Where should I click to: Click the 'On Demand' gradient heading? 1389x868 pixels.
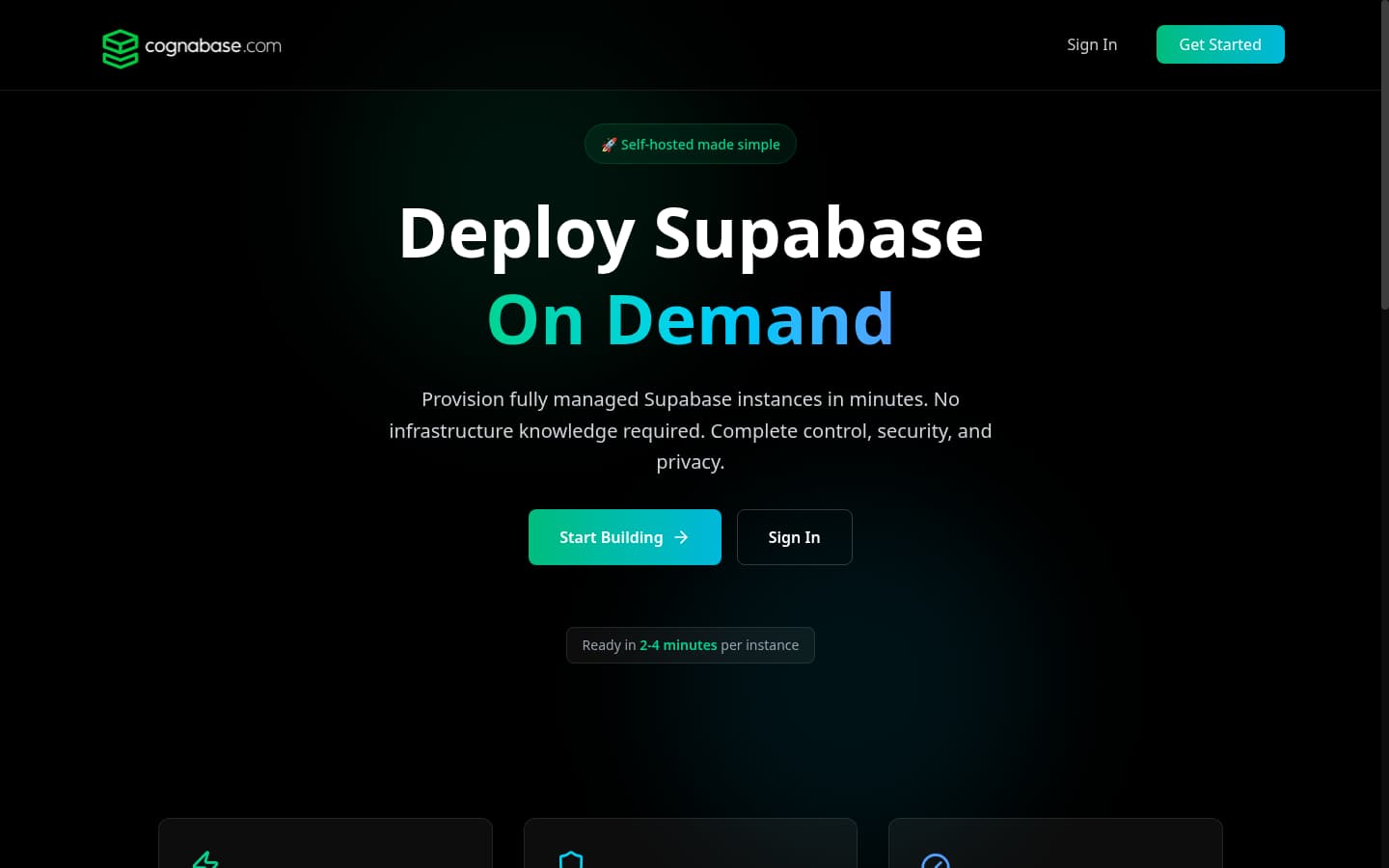691,319
